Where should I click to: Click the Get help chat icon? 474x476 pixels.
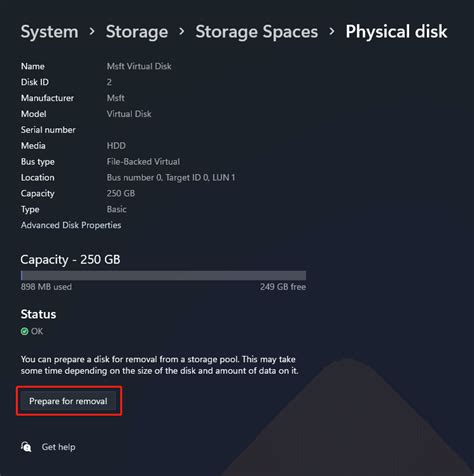point(26,447)
